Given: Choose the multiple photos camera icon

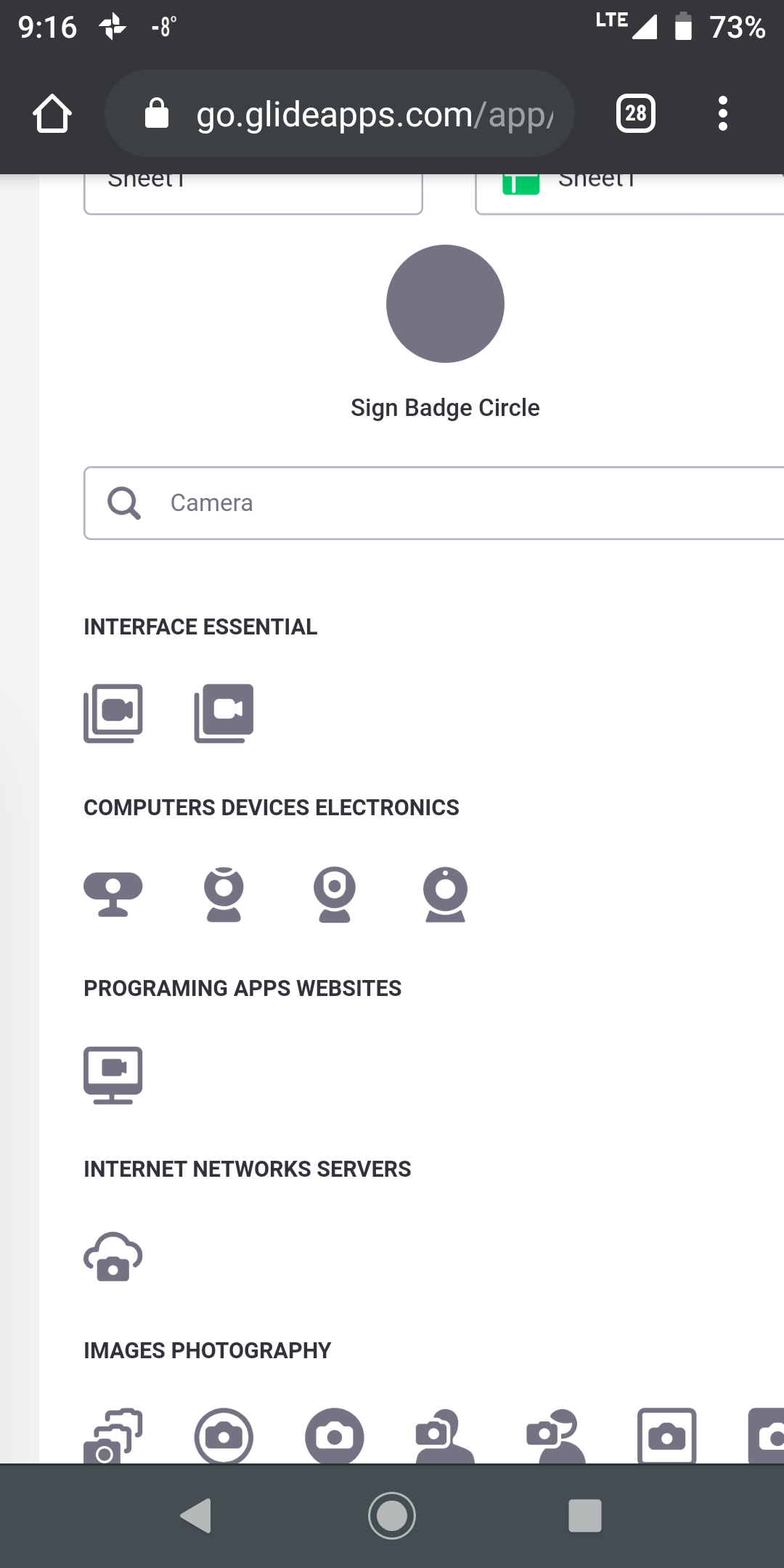Looking at the screenshot, I should point(113,1436).
